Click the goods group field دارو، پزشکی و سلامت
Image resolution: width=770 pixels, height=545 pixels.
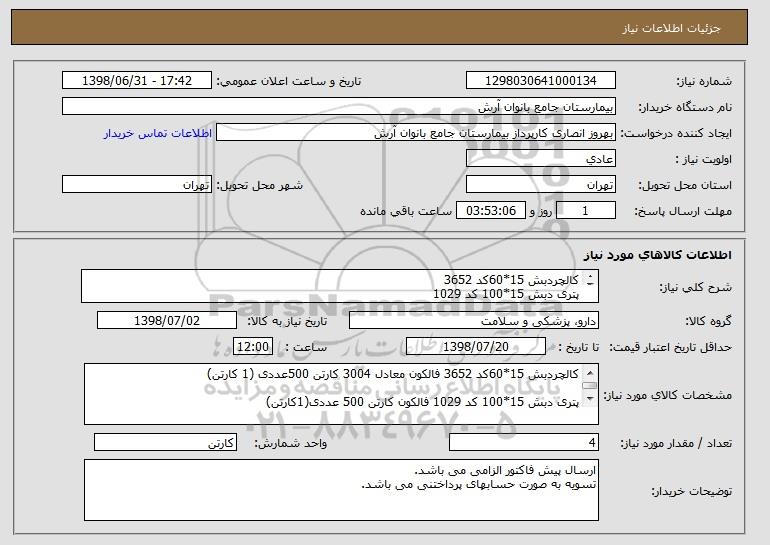[474, 321]
